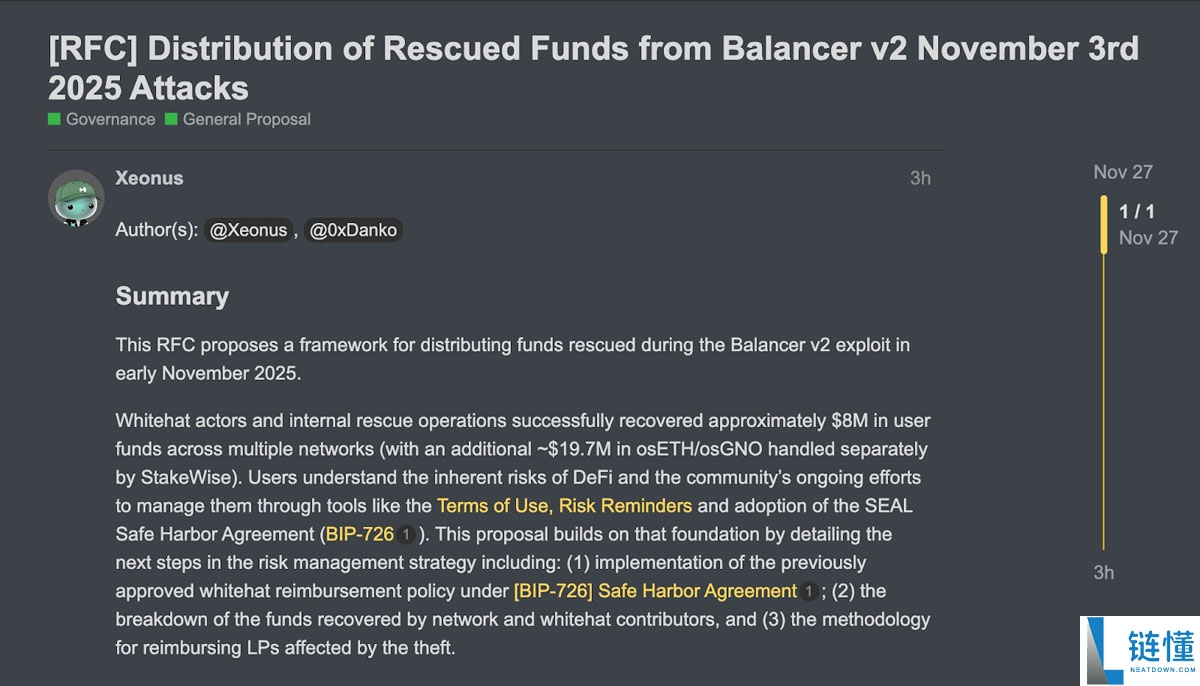The height and width of the screenshot is (686, 1200).
Task: Jump to Nov 27 top timeline date
Action: [x=1122, y=172]
